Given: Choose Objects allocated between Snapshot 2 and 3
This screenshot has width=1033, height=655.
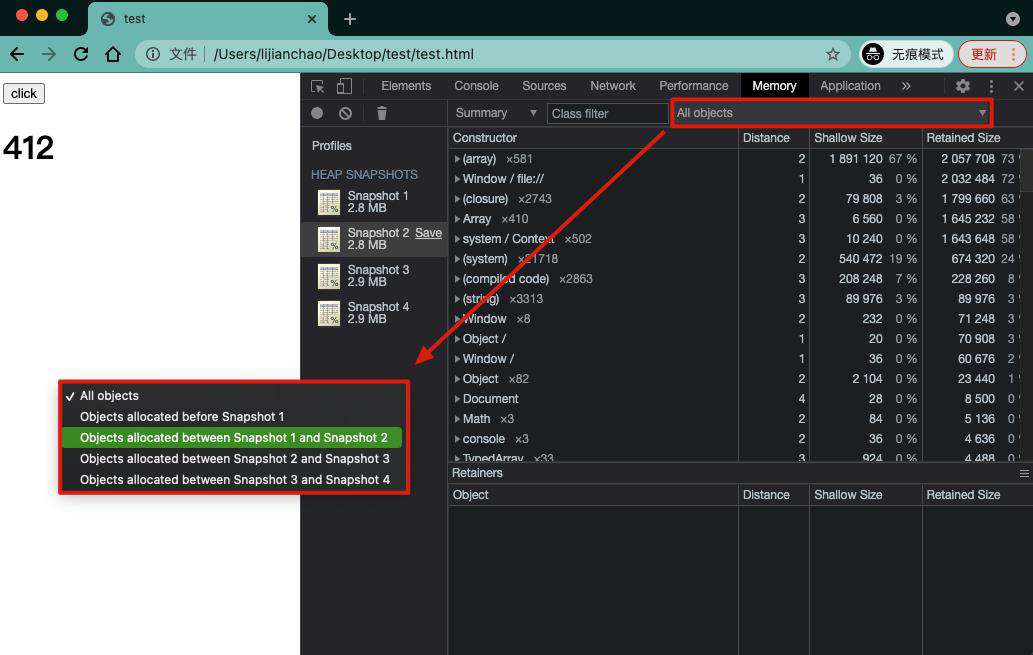Looking at the screenshot, I should coord(233,459).
